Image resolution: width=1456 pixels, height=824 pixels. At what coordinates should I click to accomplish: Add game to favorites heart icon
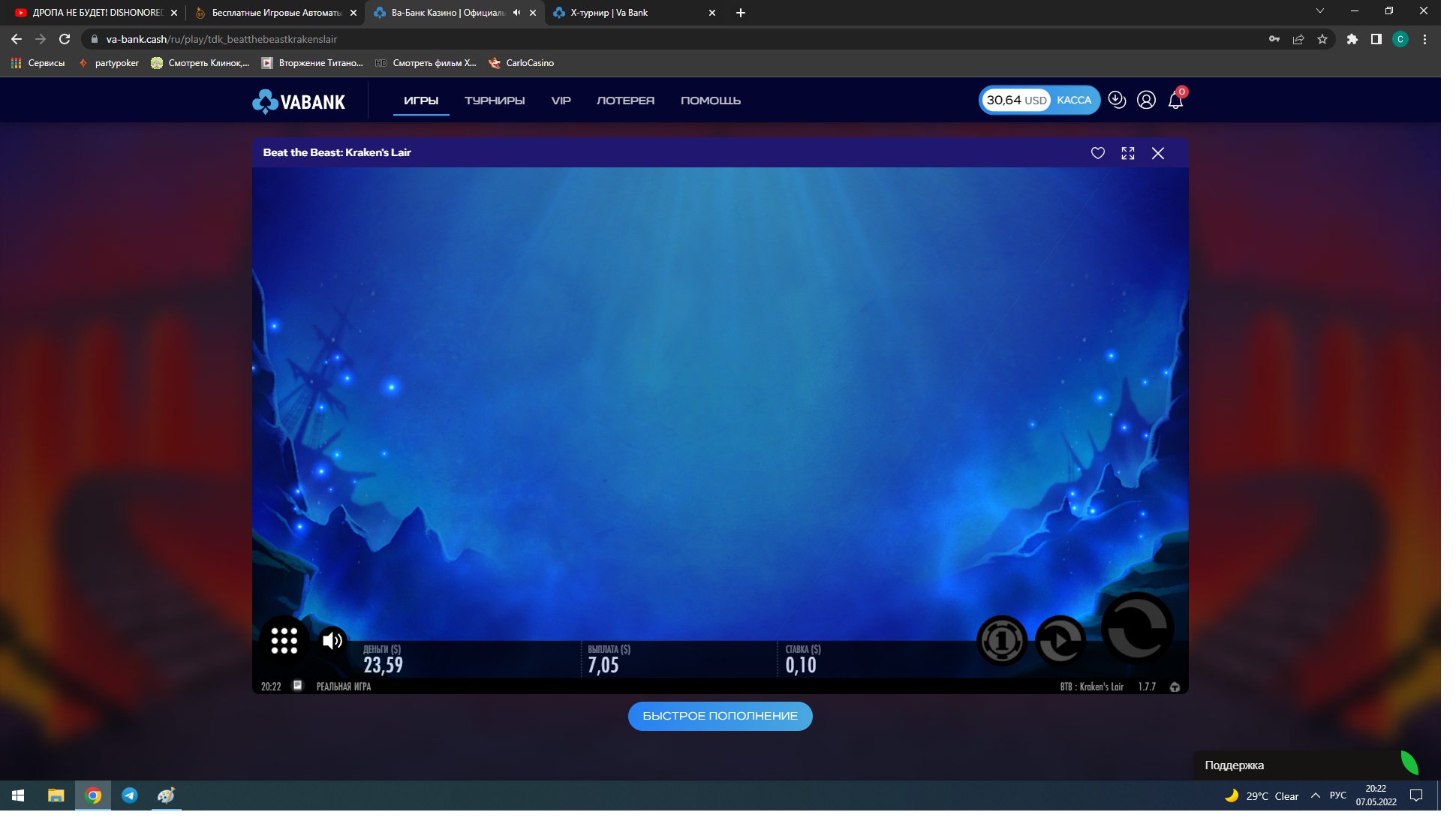coord(1097,153)
